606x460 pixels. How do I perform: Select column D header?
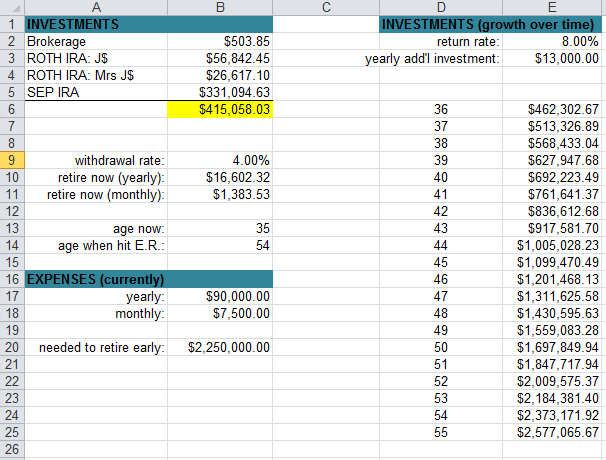(441, 7)
